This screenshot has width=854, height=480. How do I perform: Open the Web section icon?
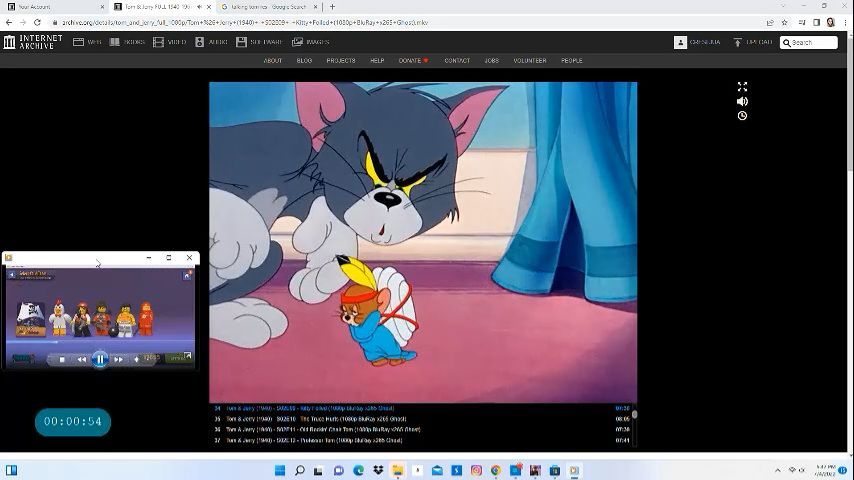click(78, 42)
